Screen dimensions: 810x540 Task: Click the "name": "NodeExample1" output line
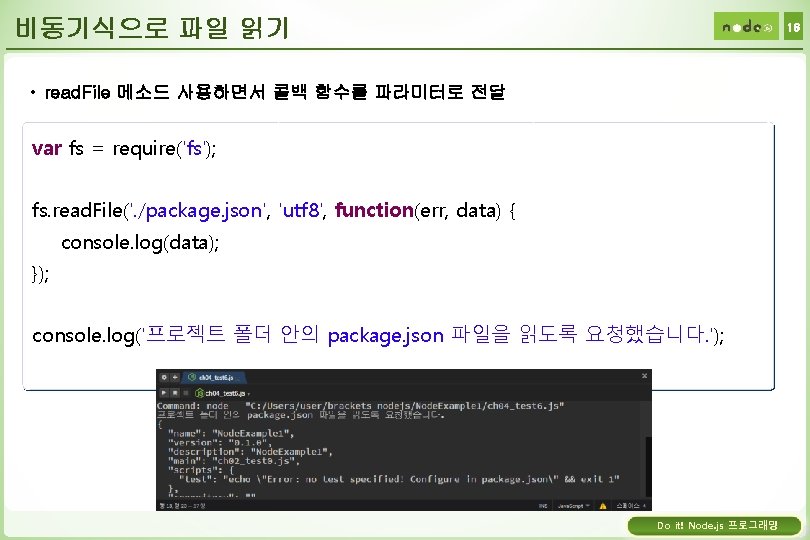230,434
